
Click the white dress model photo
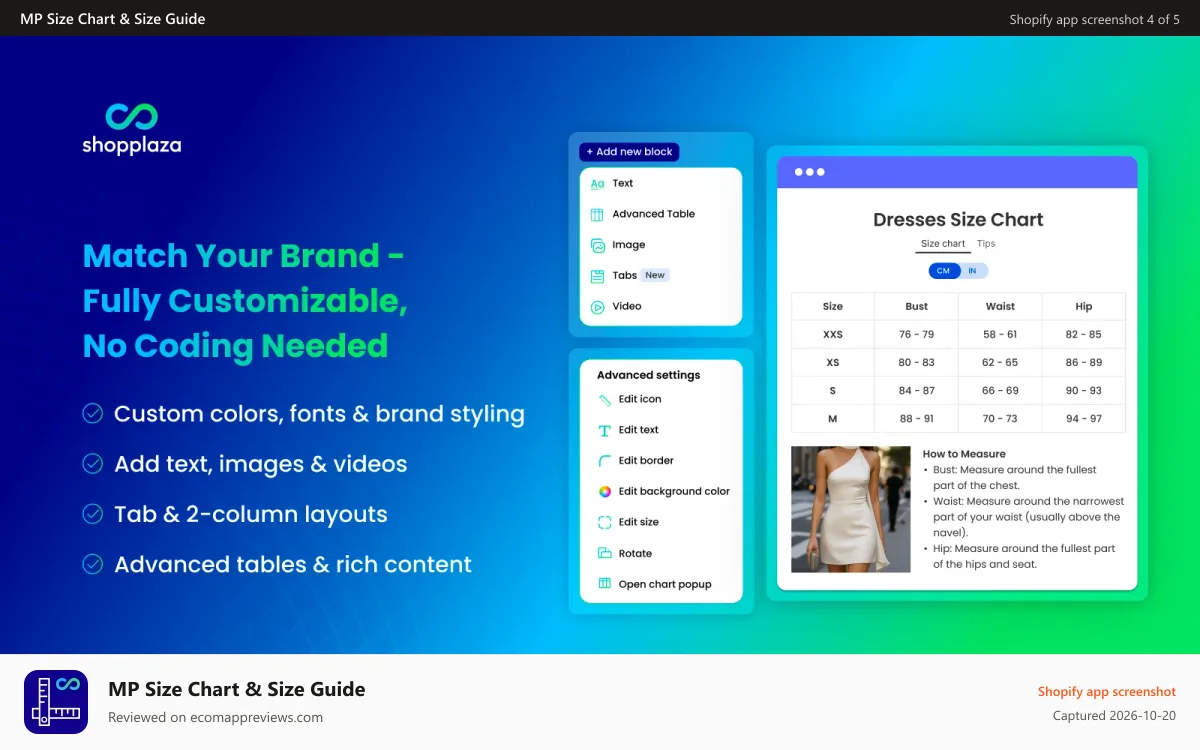click(x=851, y=509)
